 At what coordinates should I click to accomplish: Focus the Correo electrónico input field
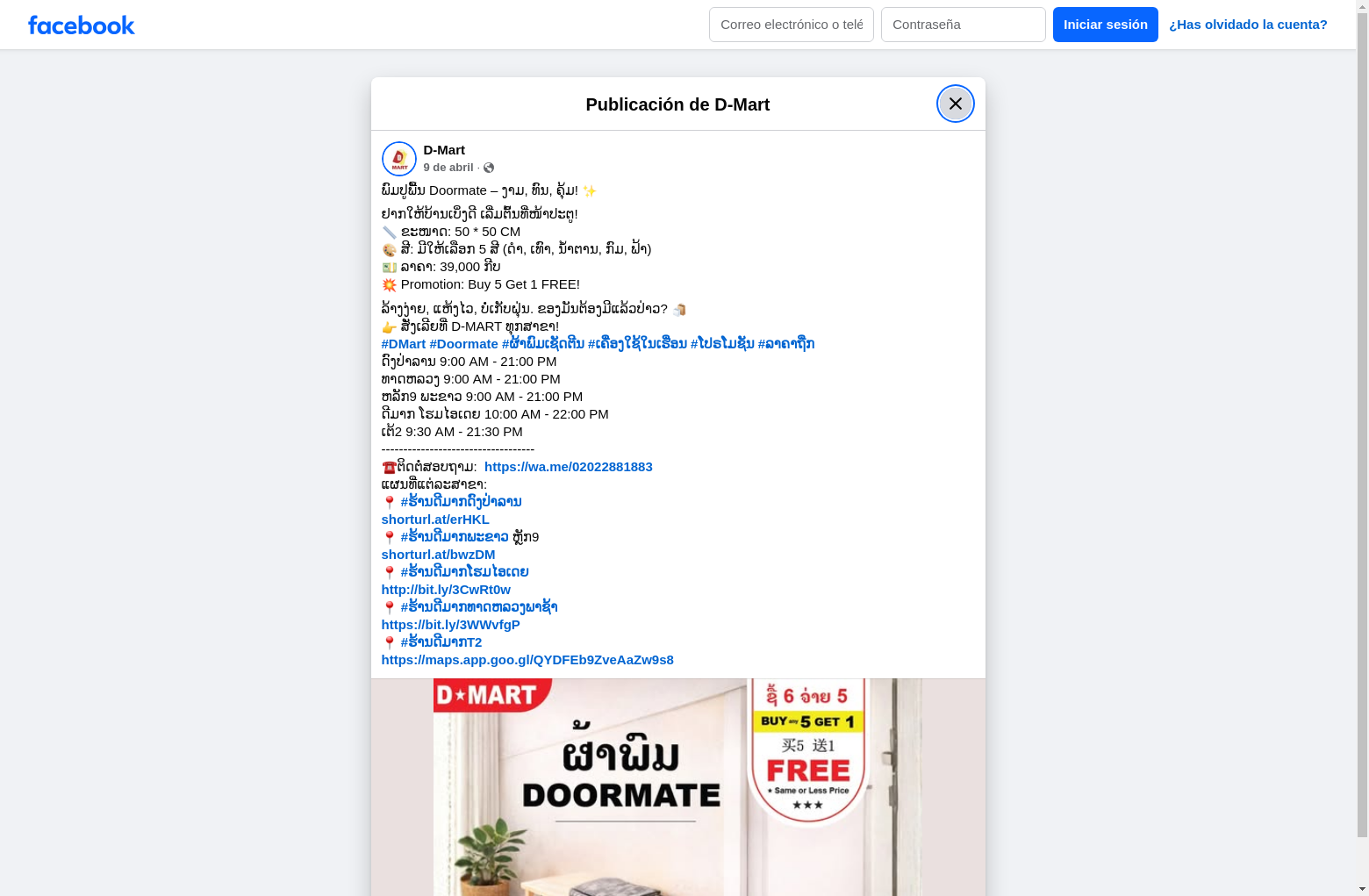[x=791, y=25]
